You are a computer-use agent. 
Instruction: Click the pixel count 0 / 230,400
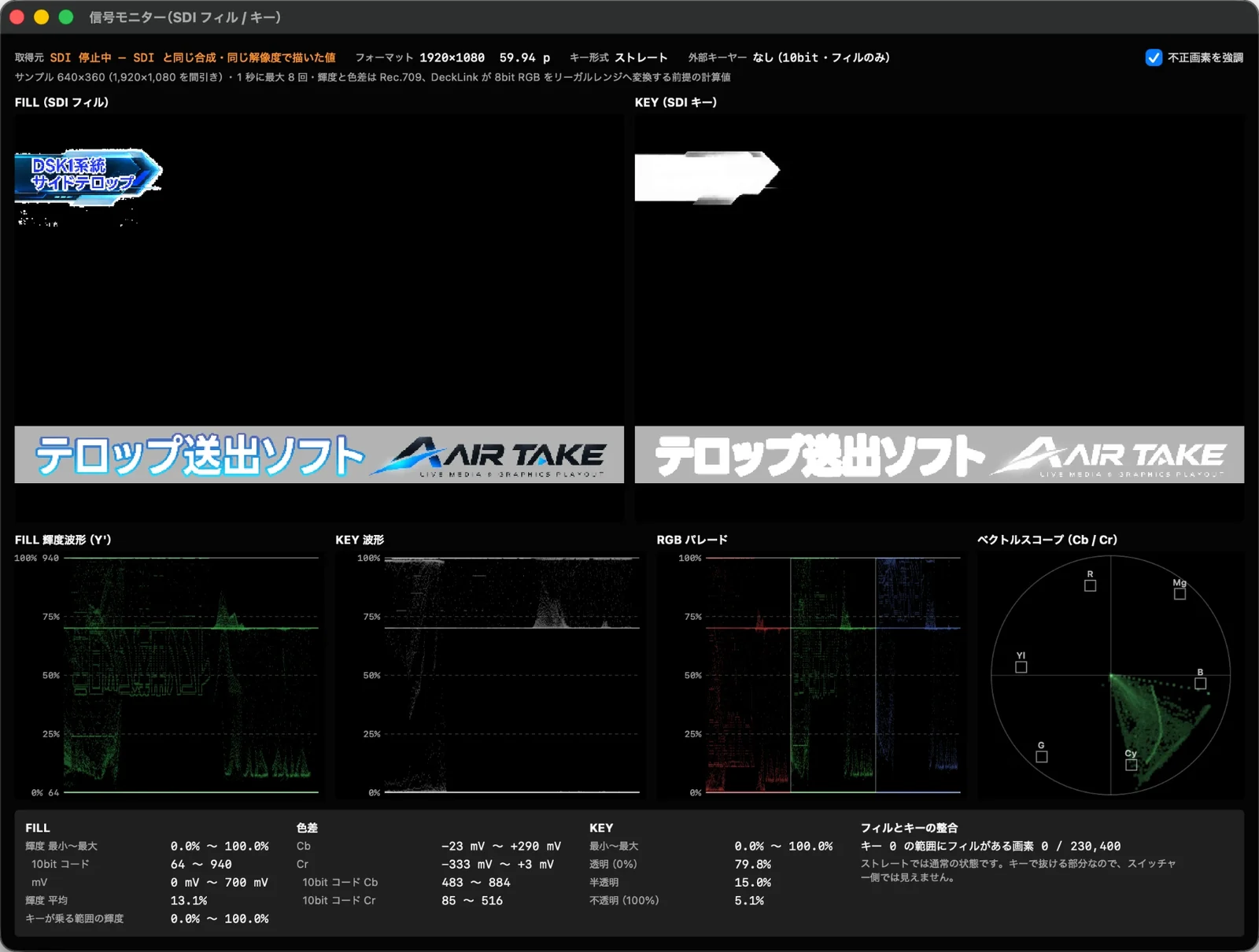pos(1081,846)
